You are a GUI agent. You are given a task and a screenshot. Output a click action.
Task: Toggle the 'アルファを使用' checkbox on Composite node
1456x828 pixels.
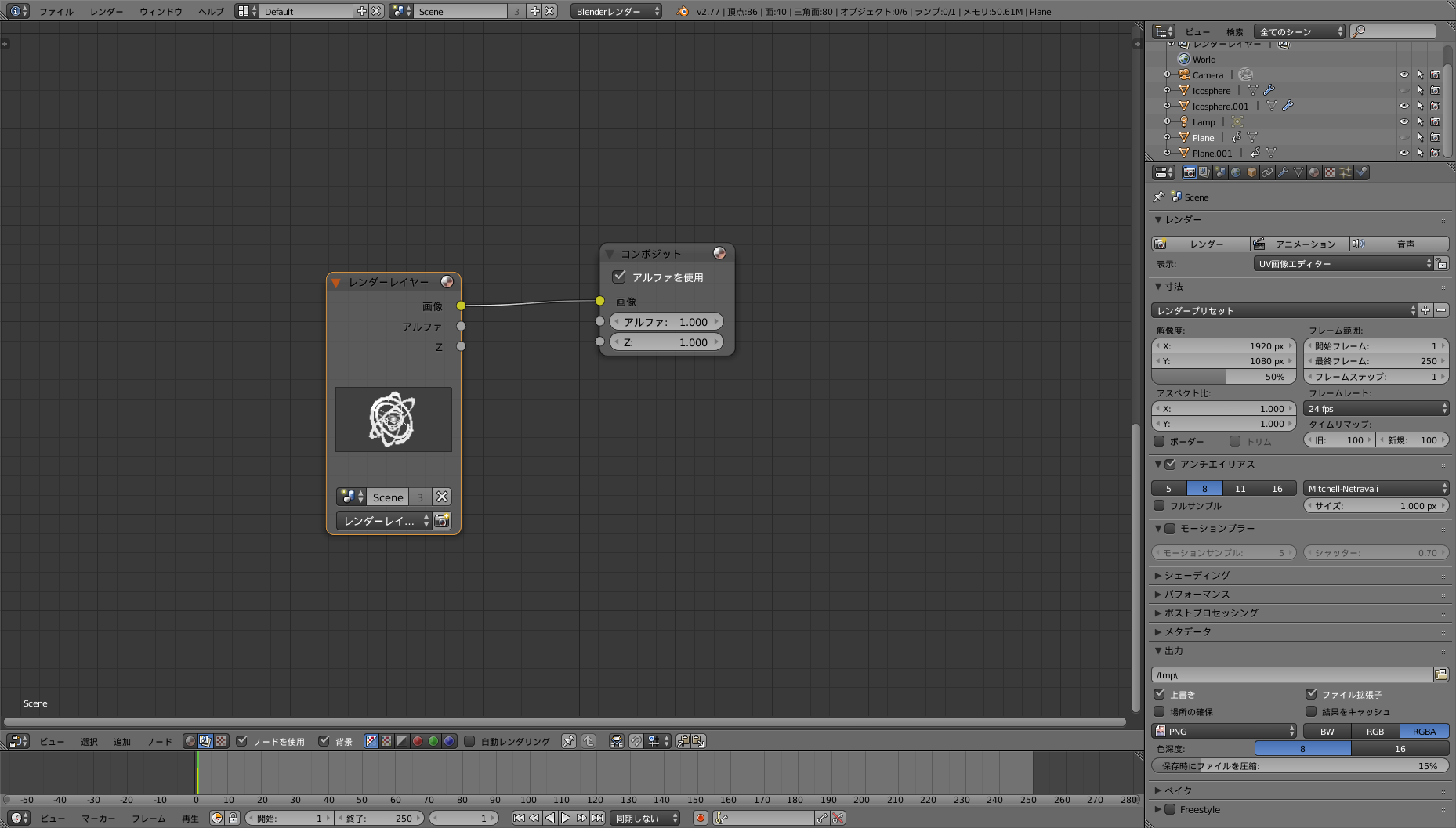[x=619, y=277]
